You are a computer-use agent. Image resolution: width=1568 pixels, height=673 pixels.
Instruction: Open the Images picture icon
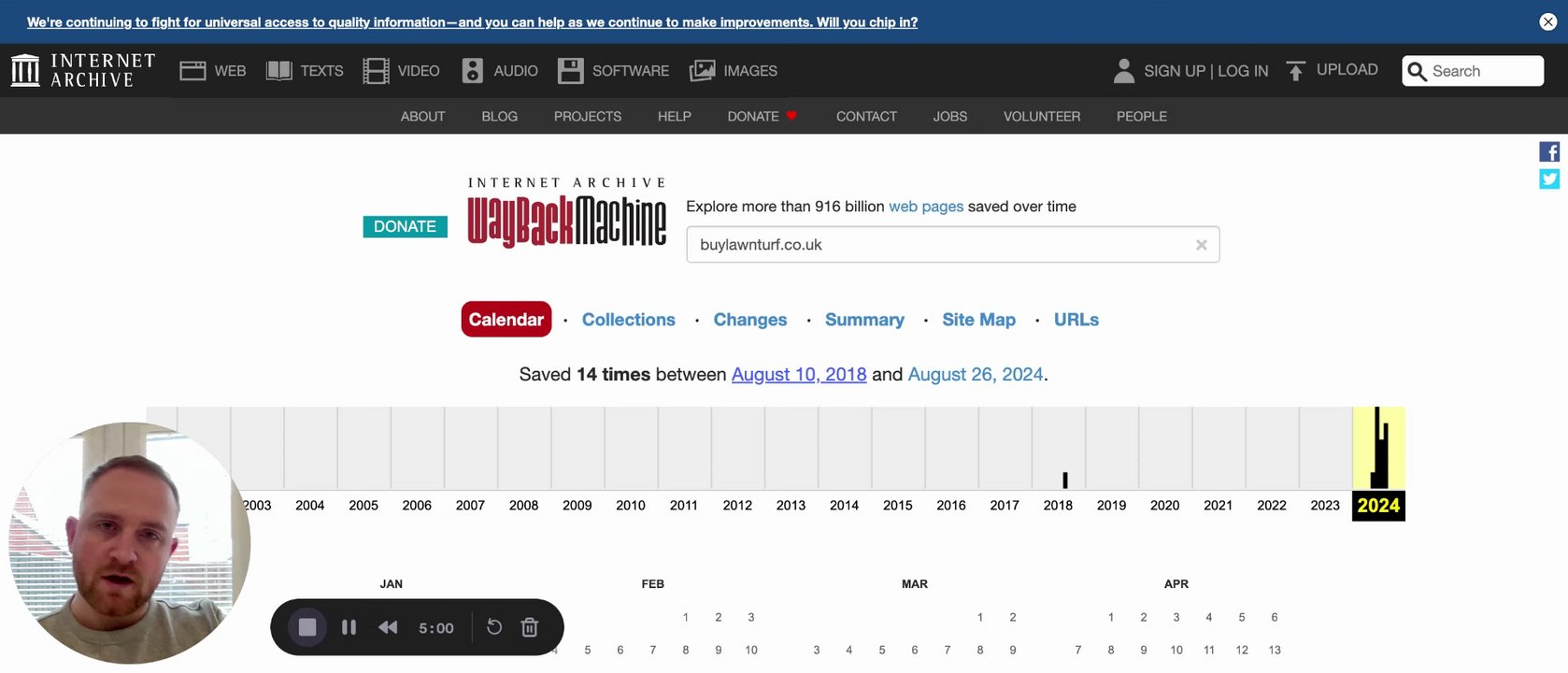(x=702, y=71)
